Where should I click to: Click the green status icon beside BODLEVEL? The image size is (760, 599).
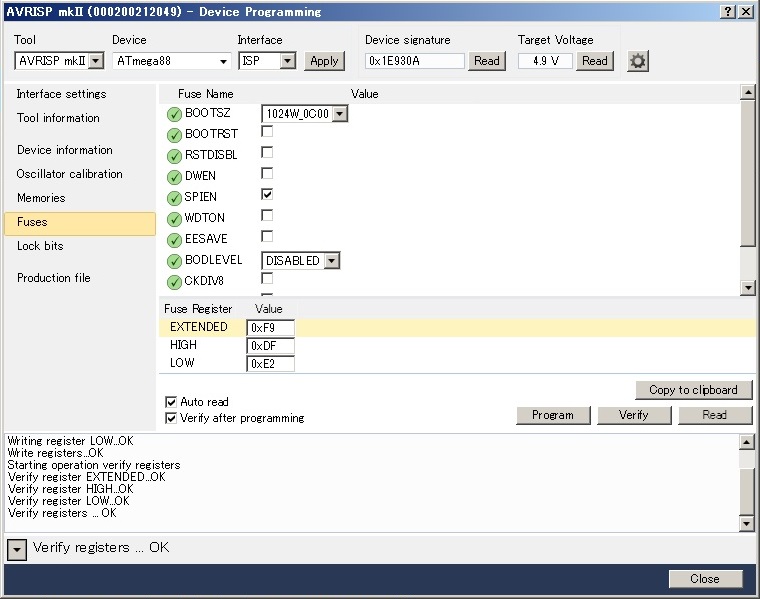pyautogui.click(x=174, y=261)
